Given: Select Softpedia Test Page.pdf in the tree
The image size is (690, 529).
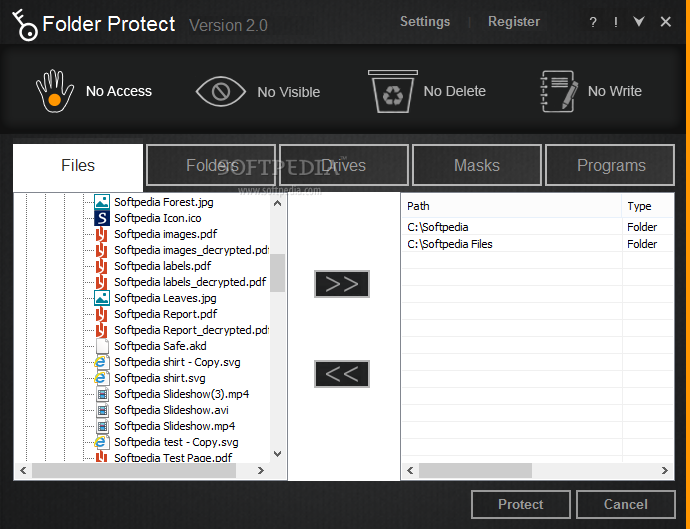Looking at the screenshot, I should click(173, 457).
